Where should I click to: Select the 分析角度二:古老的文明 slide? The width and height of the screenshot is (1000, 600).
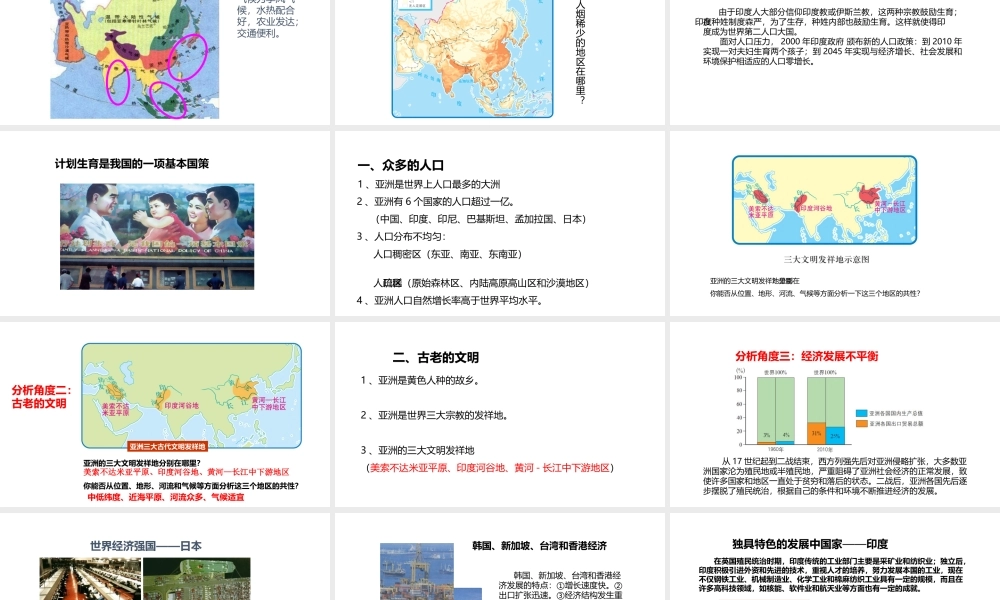point(165,414)
